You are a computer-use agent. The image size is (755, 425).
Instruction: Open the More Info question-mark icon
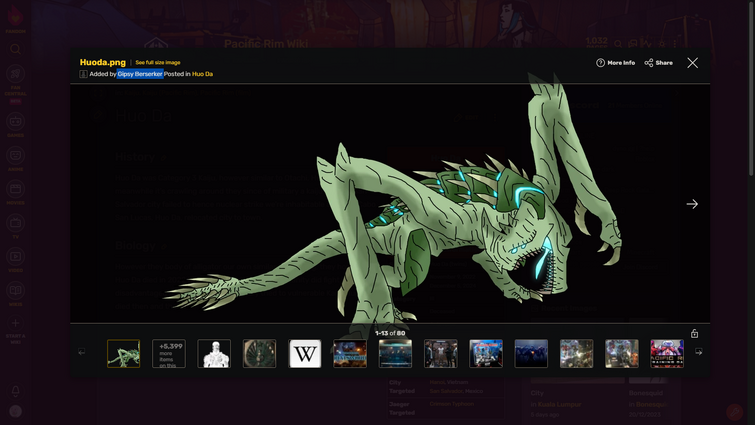600,63
